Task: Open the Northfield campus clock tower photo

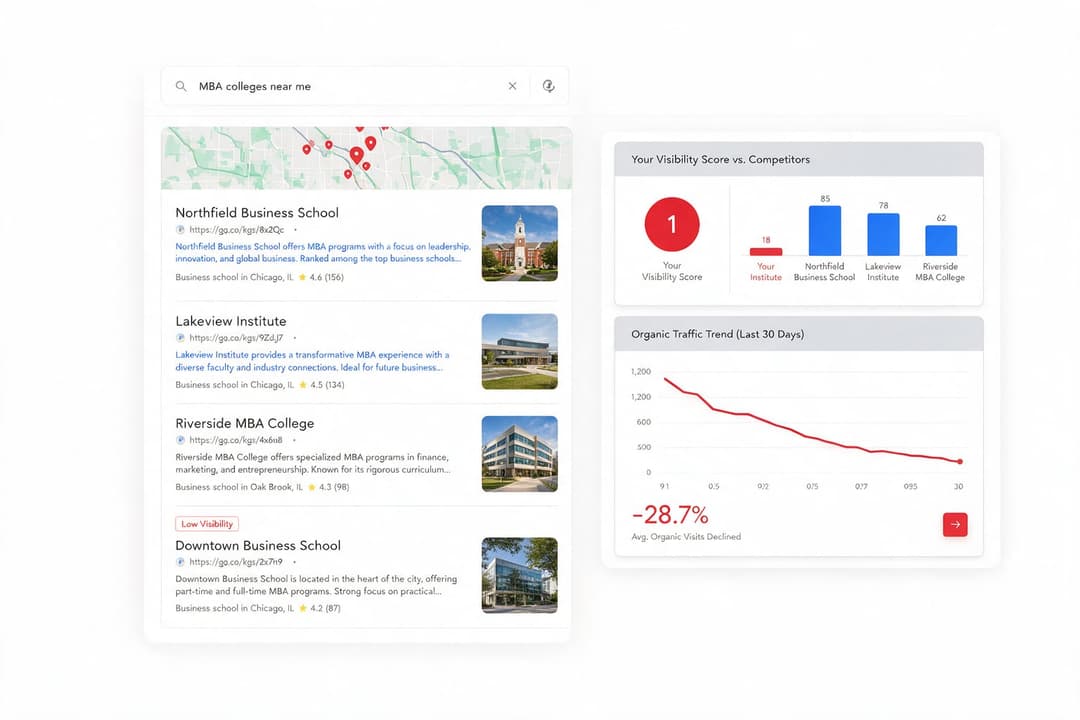Action: click(x=519, y=243)
